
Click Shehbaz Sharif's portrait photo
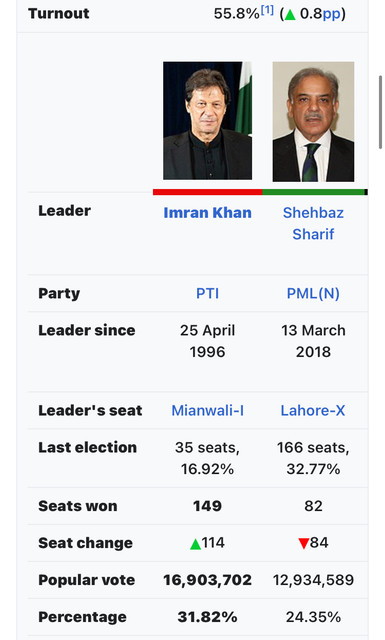coord(313,122)
